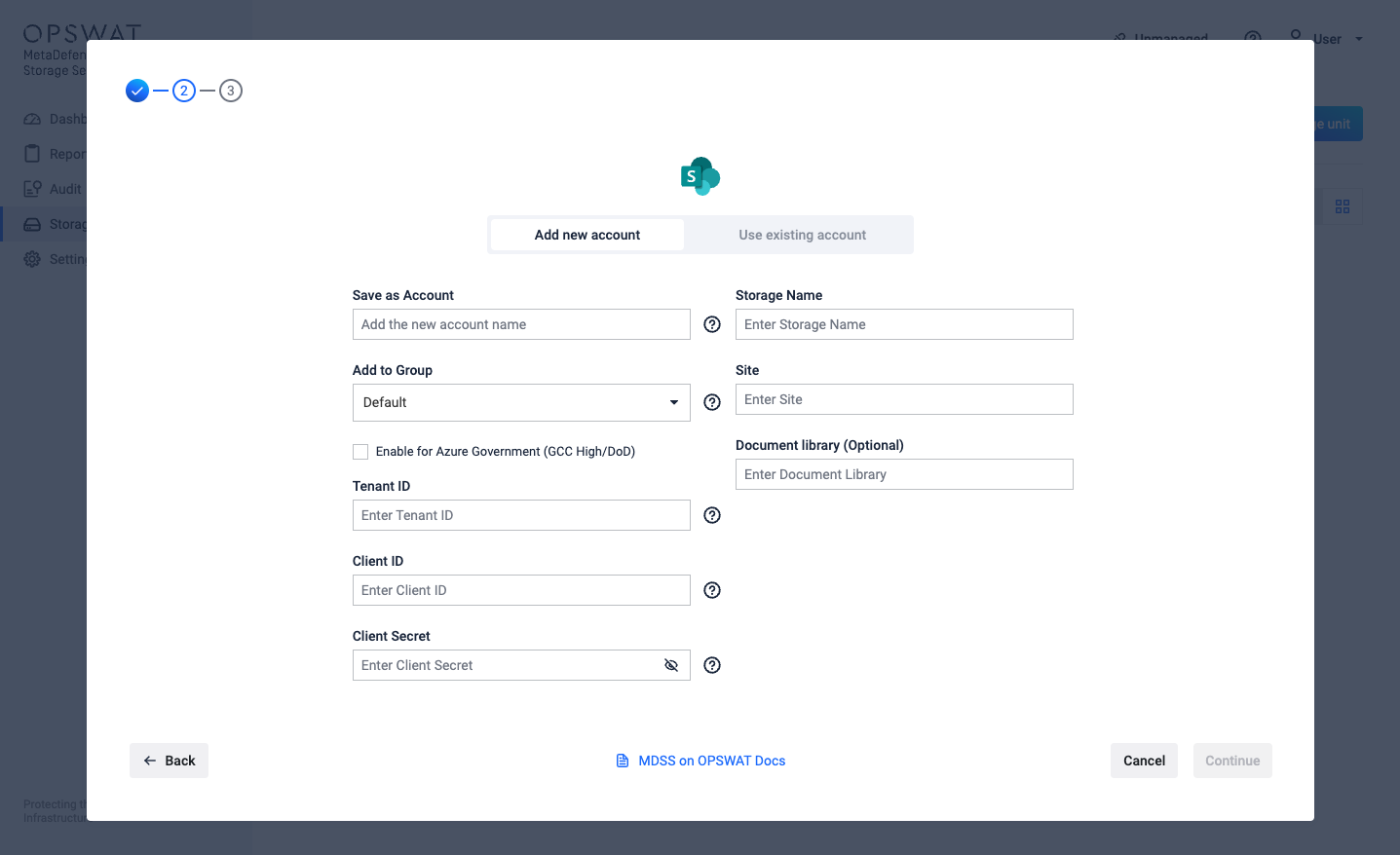Cancel the add storage dialog
The image size is (1400, 855).
pos(1144,761)
